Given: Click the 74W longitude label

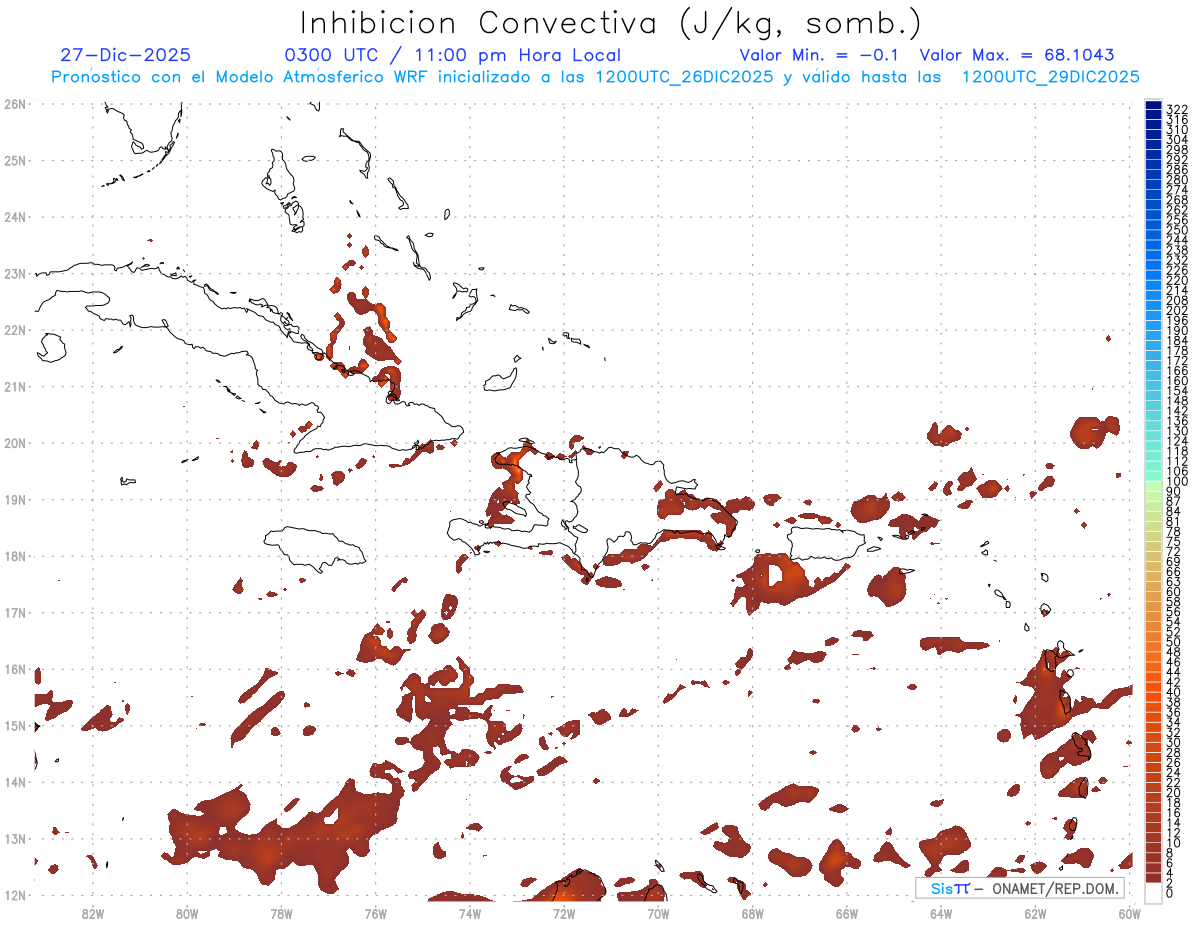Looking at the screenshot, I should [x=469, y=912].
